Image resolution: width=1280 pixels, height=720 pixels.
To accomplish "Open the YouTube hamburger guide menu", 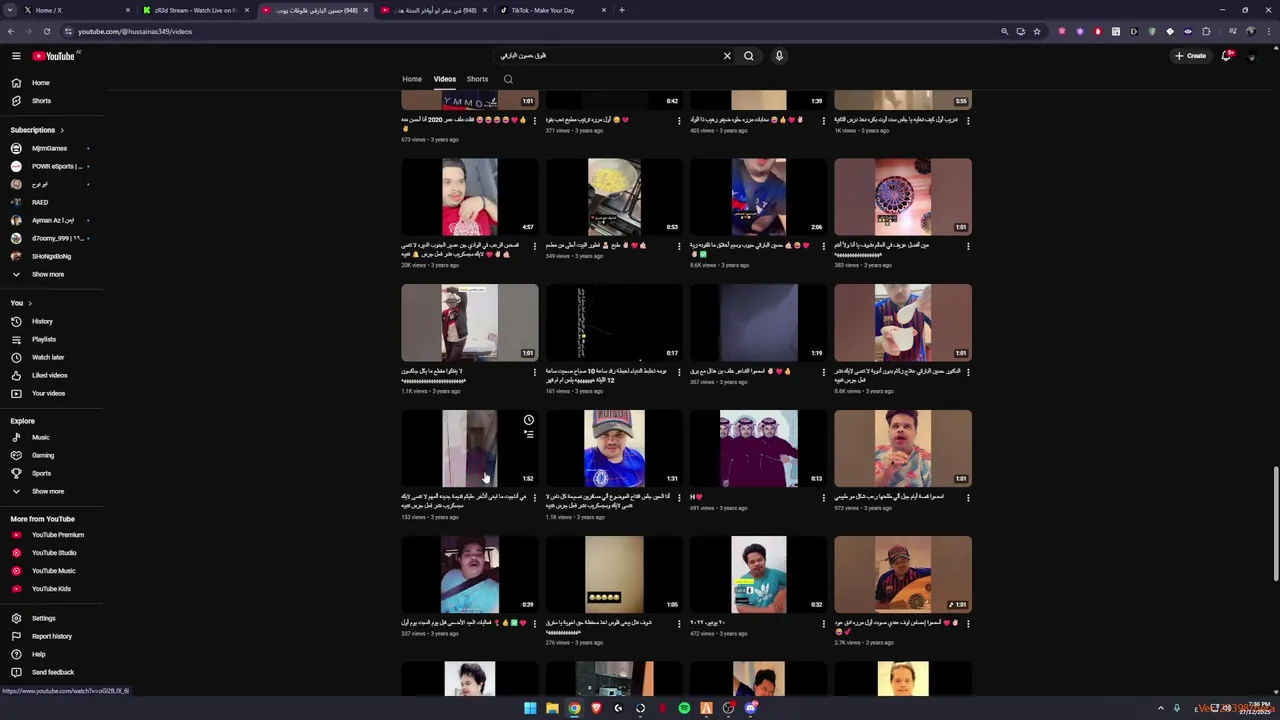I will [x=16, y=56].
